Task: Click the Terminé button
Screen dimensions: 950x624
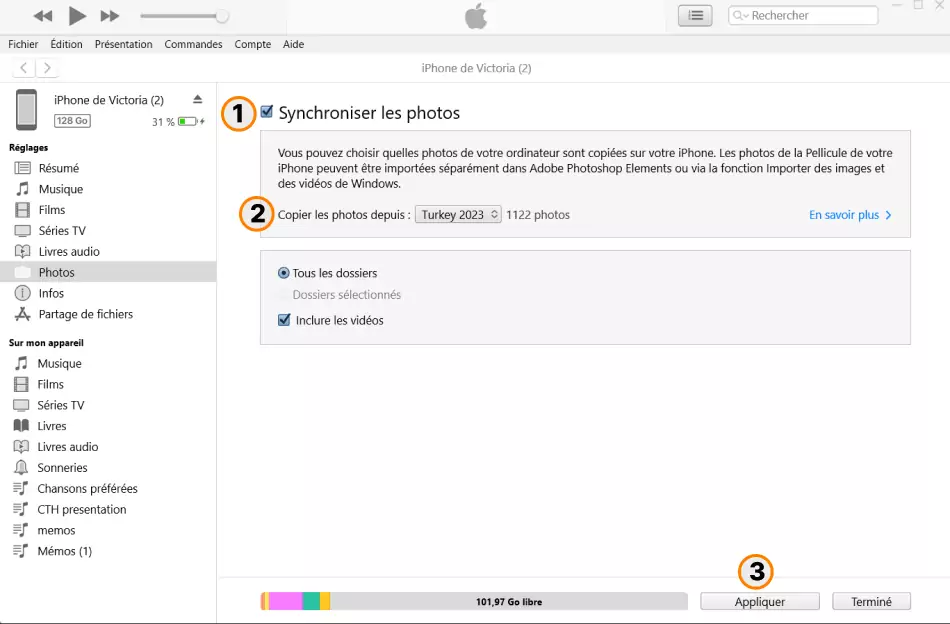Action: coord(871,602)
